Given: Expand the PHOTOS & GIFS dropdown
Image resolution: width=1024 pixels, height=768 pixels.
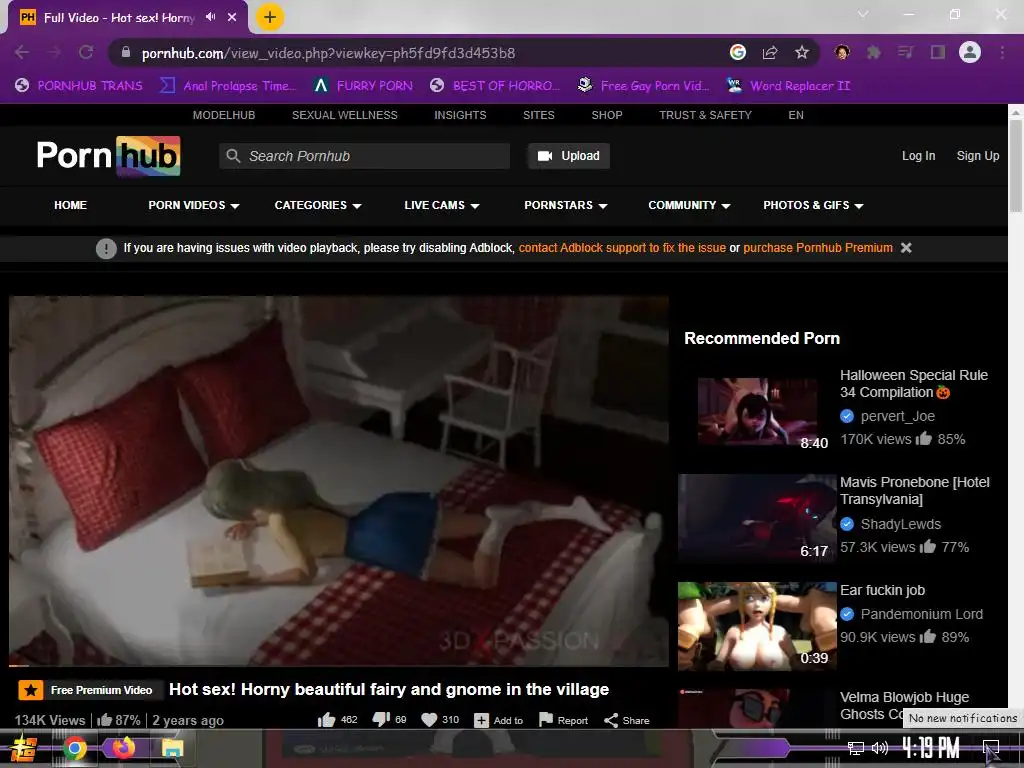Looking at the screenshot, I should point(814,205).
